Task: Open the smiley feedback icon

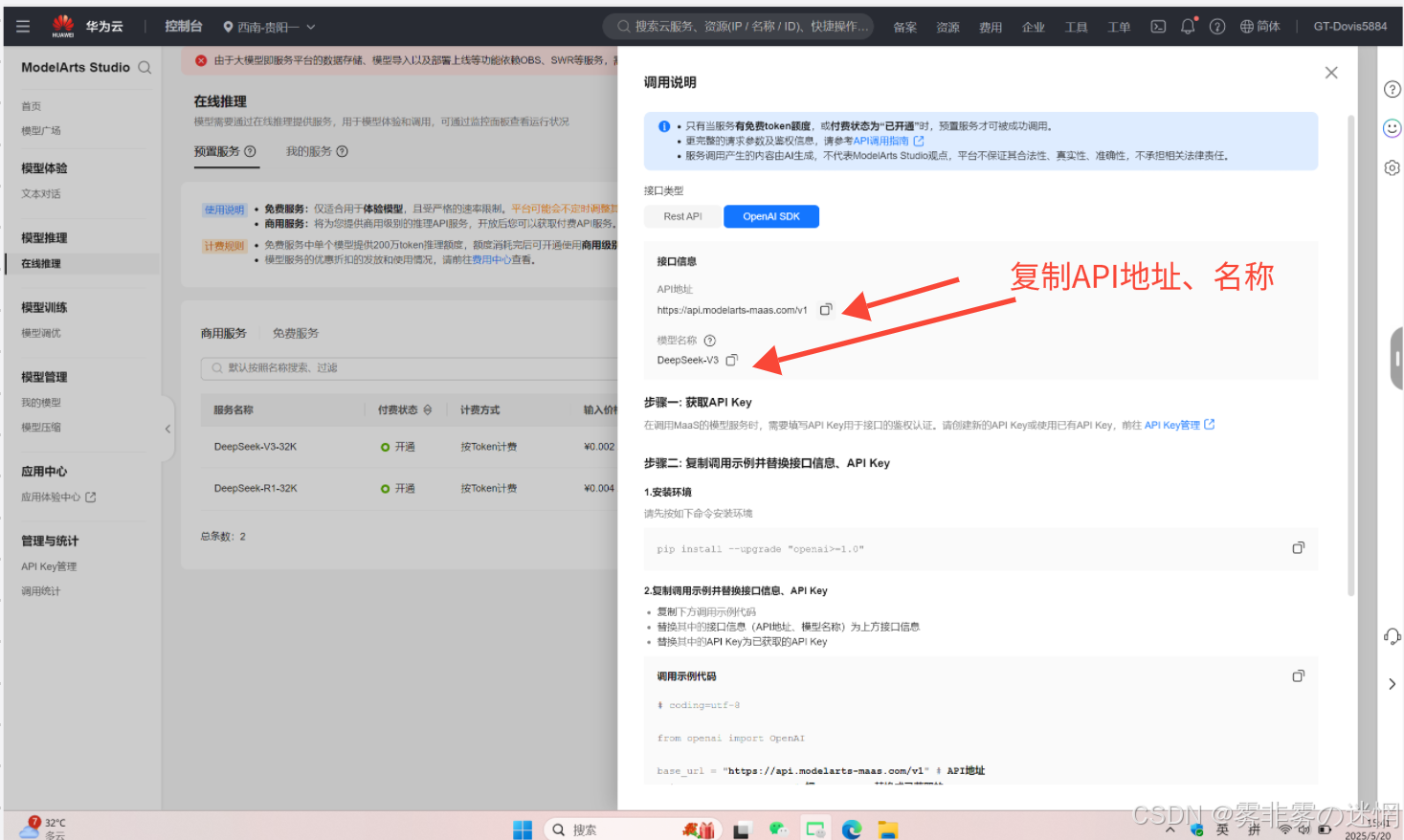Action: [x=1393, y=128]
